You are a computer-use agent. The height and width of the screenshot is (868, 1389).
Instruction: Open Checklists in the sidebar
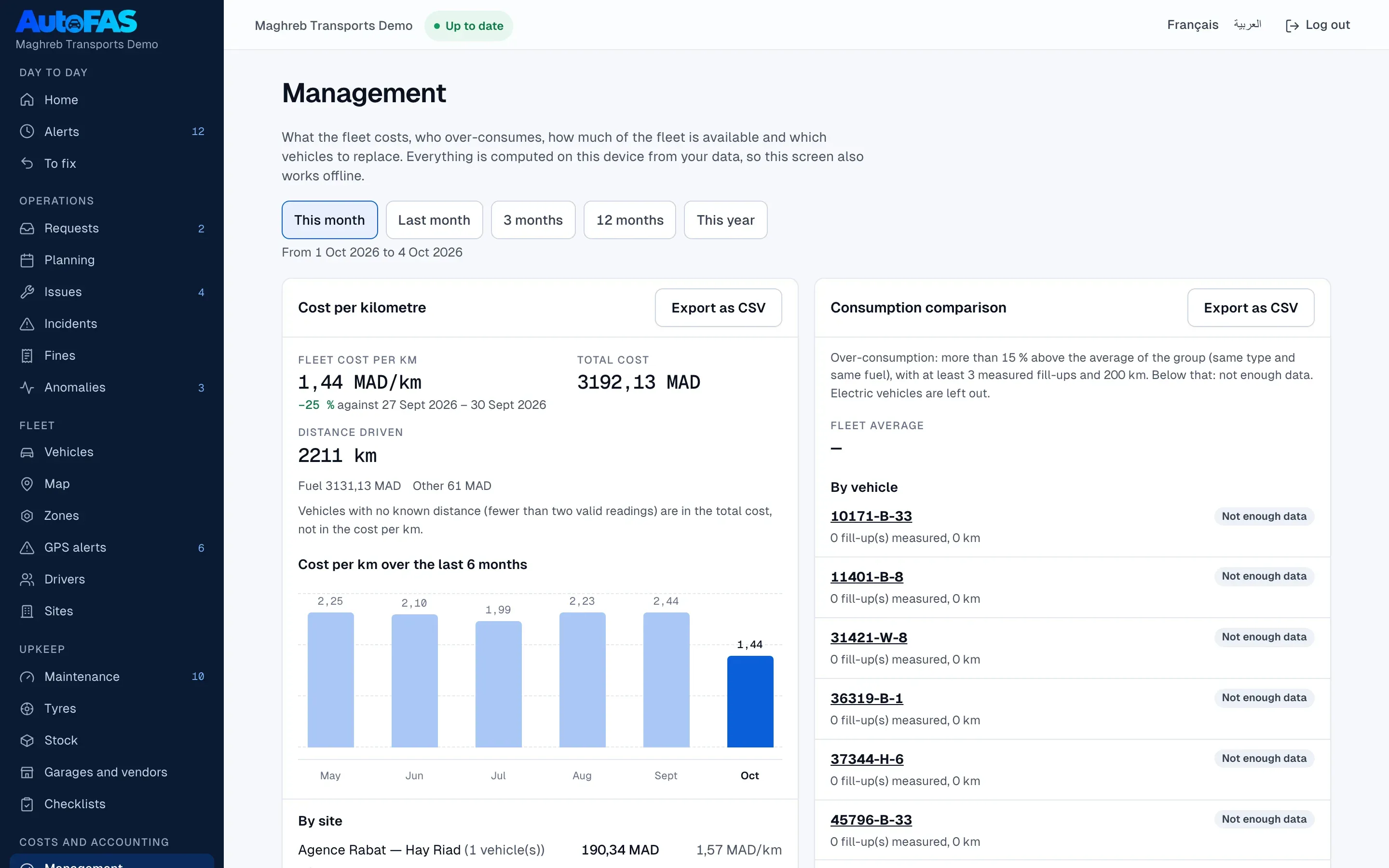pyautogui.click(x=111, y=804)
